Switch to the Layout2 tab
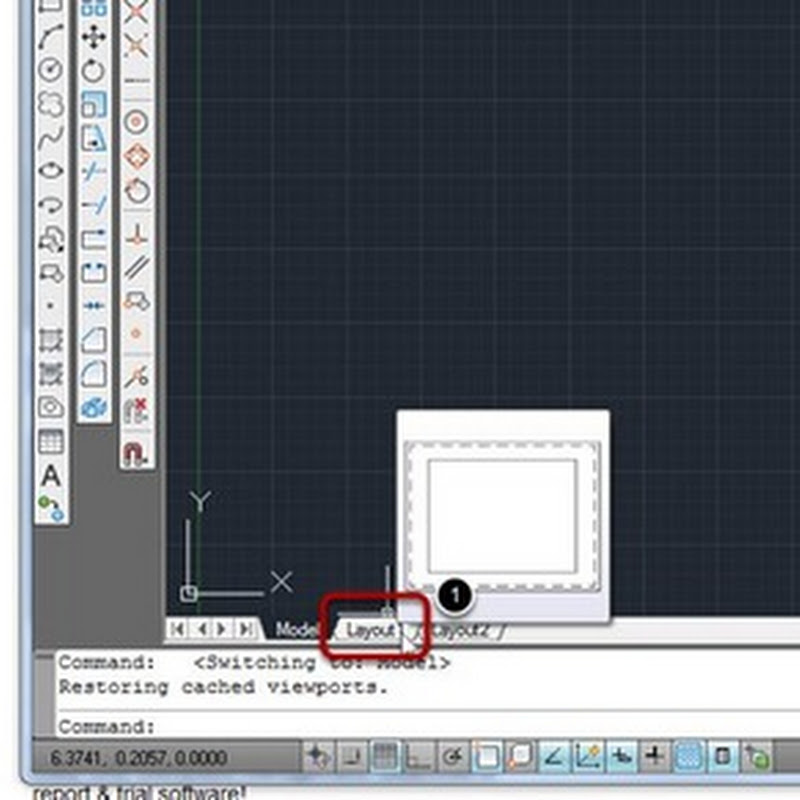This screenshot has height=800, width=800. [460, 631]
